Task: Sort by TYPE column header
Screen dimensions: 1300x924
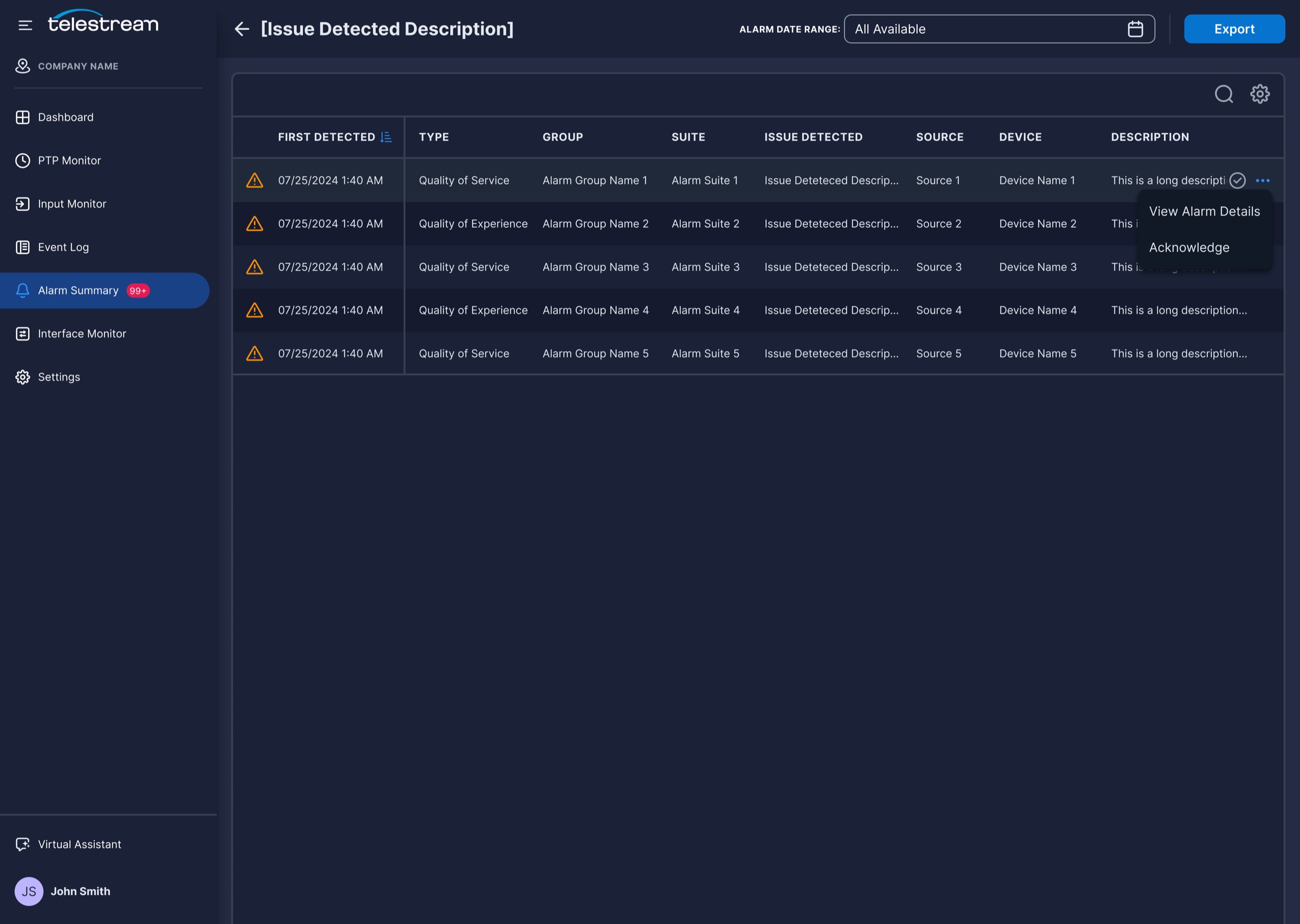Action: [x=434, y=137]
